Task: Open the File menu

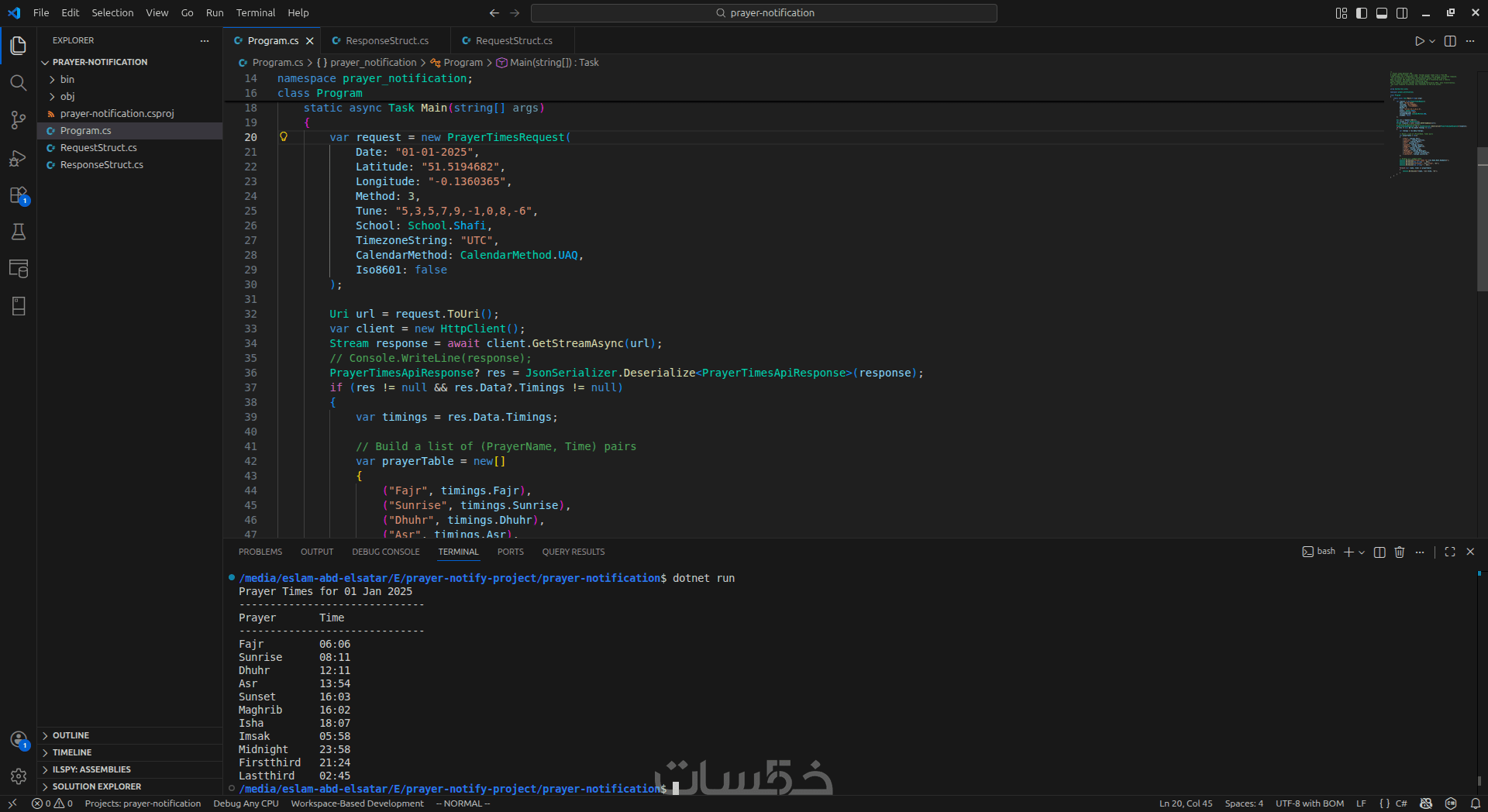Action: click(x=41, y=12)
